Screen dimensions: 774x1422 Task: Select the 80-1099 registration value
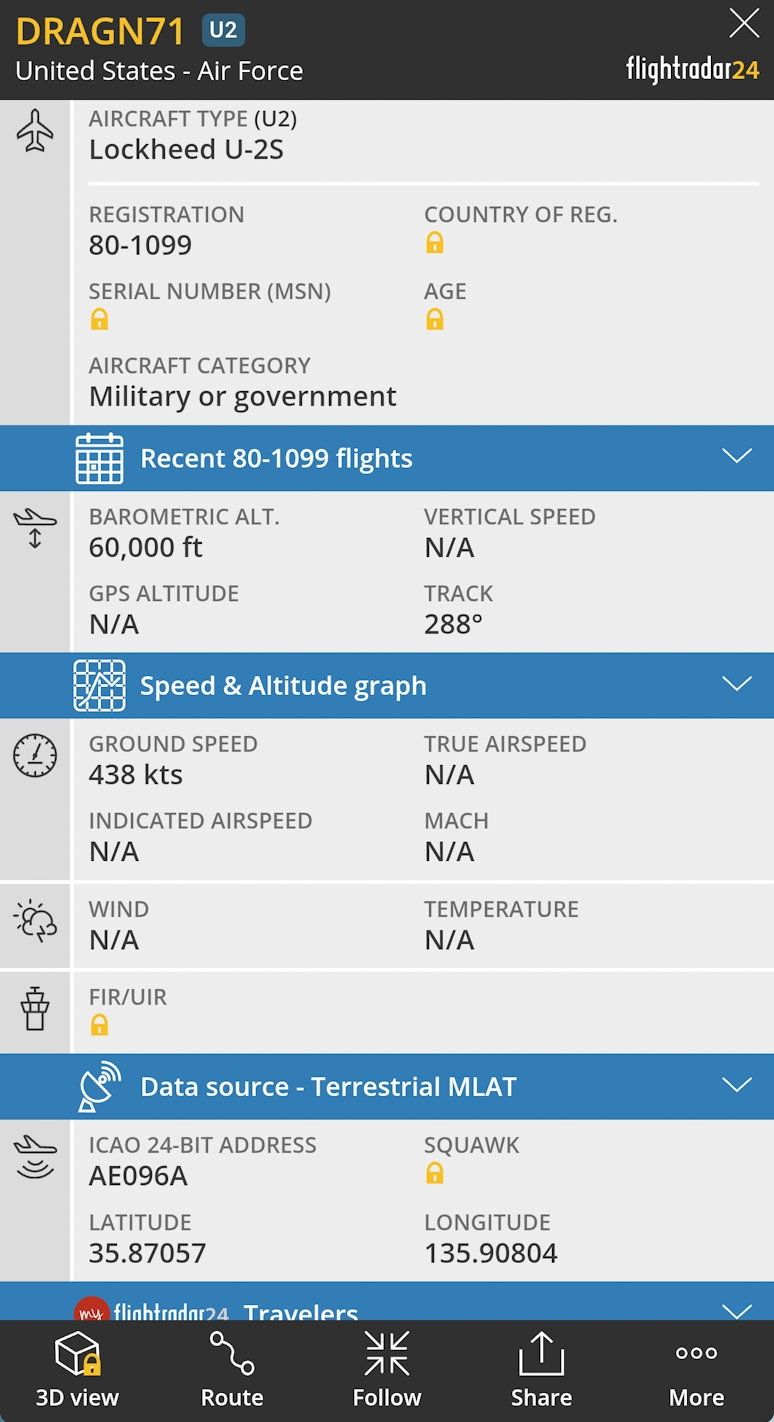(x=140, y=246)
